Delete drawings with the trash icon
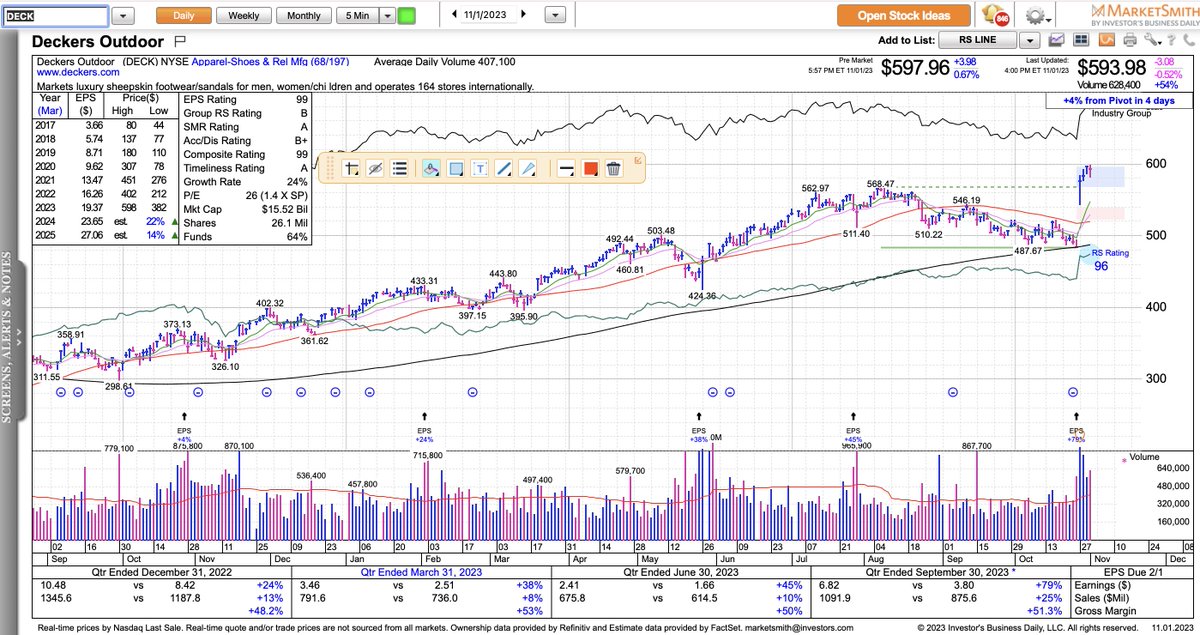The image size is (1200, 635). click(x=615, y=169)
